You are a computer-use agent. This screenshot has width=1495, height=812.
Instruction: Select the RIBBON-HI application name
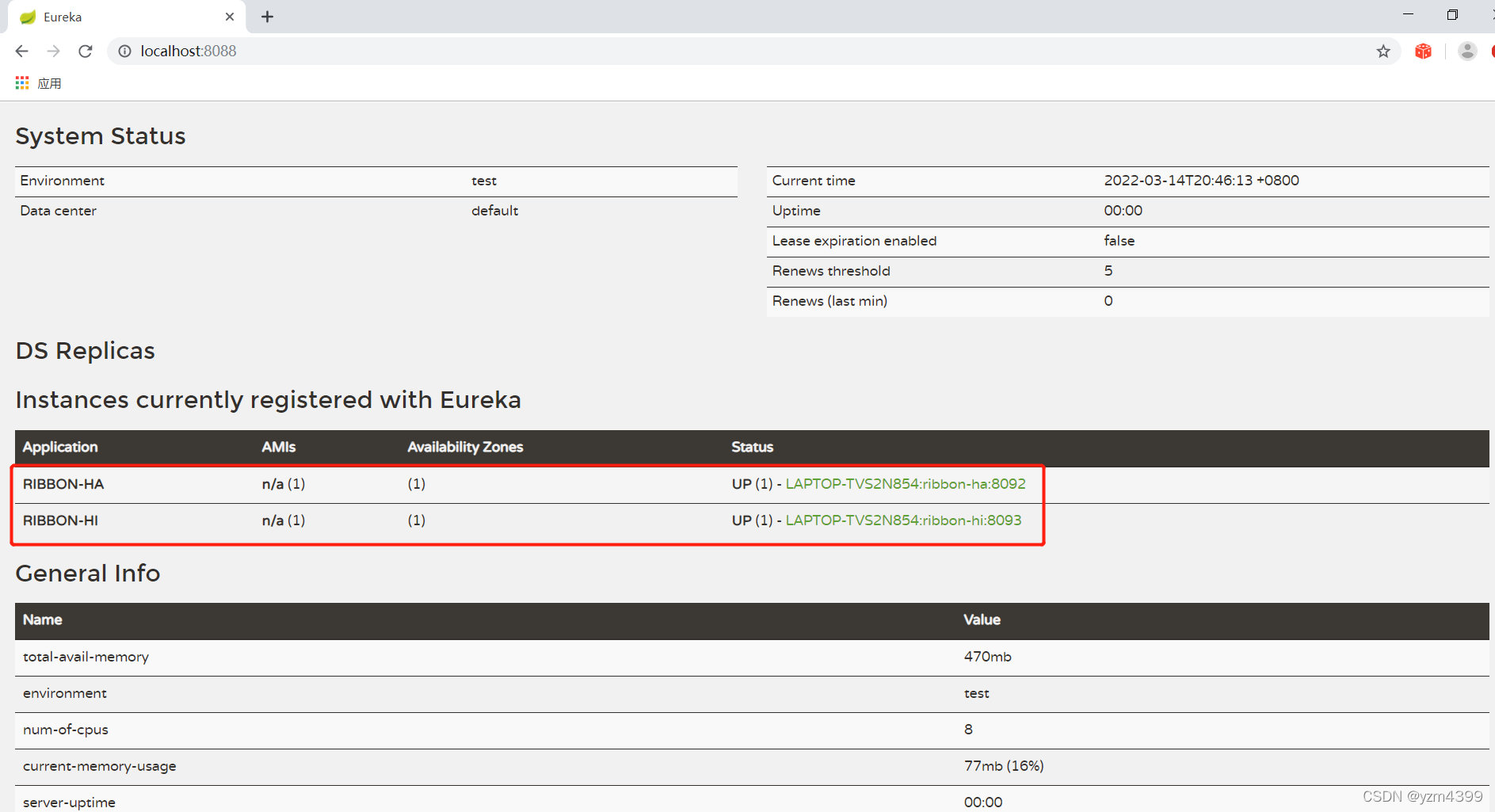click(61, 520)
